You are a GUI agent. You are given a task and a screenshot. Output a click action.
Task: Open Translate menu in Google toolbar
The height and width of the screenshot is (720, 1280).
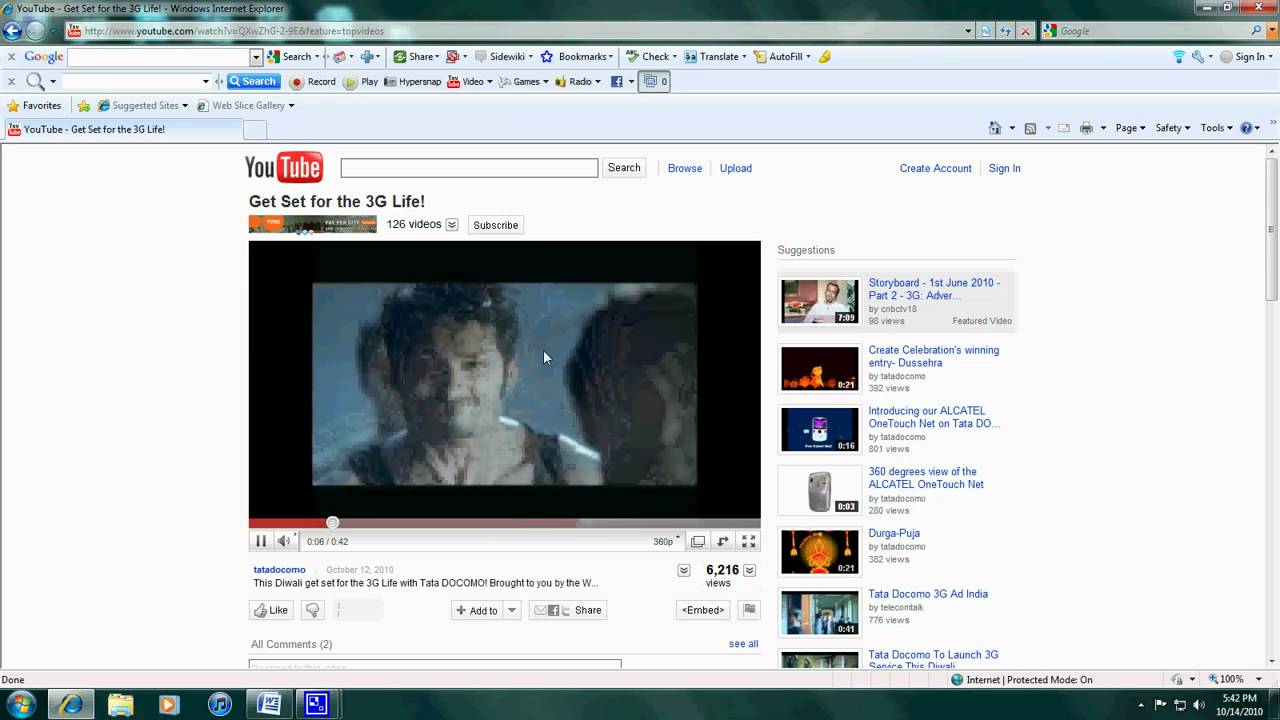click(x=715, y=57)
